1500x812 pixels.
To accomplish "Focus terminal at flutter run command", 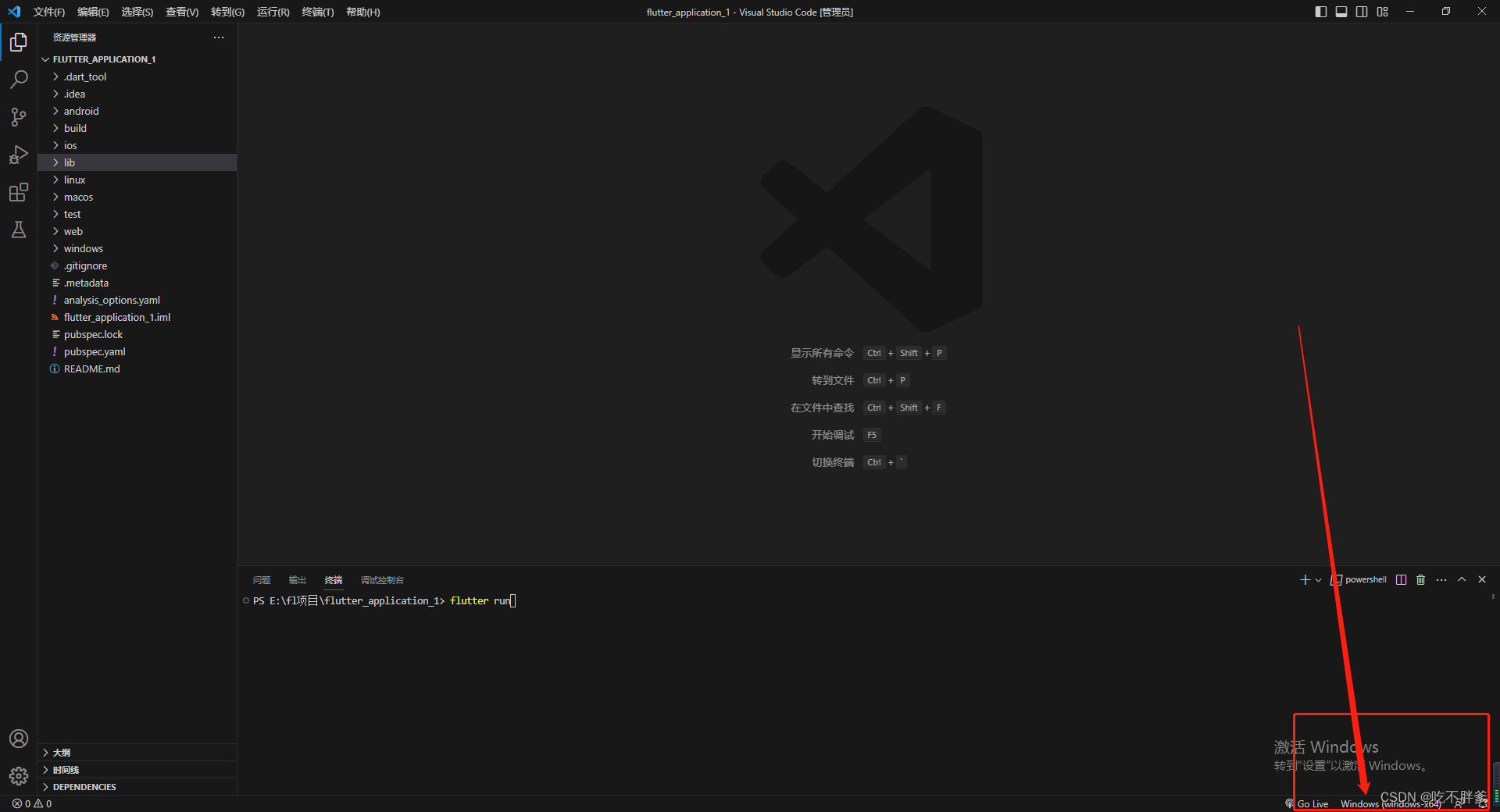I will (x=480, y=600).
